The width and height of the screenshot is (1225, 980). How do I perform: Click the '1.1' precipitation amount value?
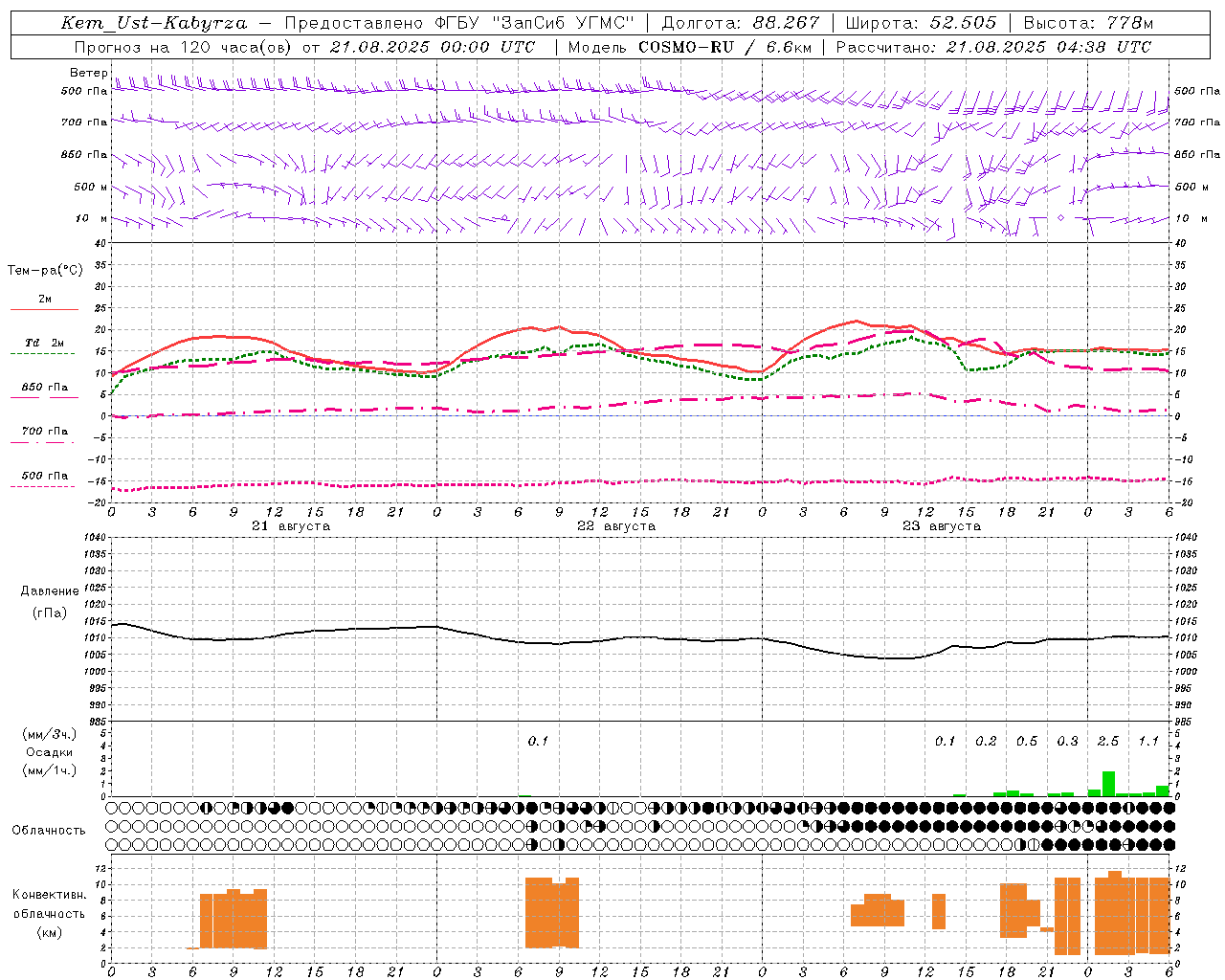[1148, 741]
